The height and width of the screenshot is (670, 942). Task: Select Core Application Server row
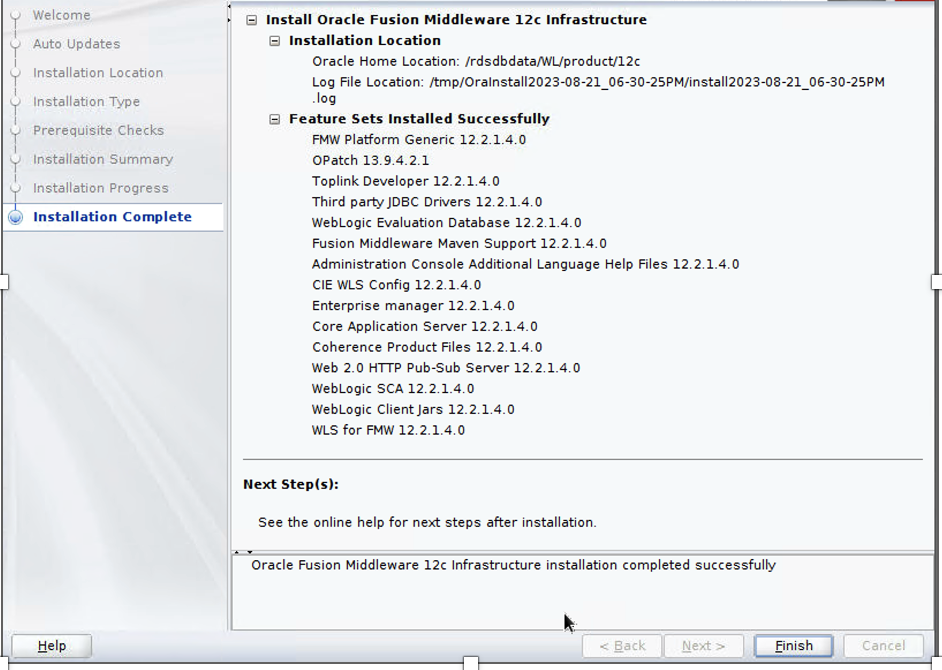point(425,326)
